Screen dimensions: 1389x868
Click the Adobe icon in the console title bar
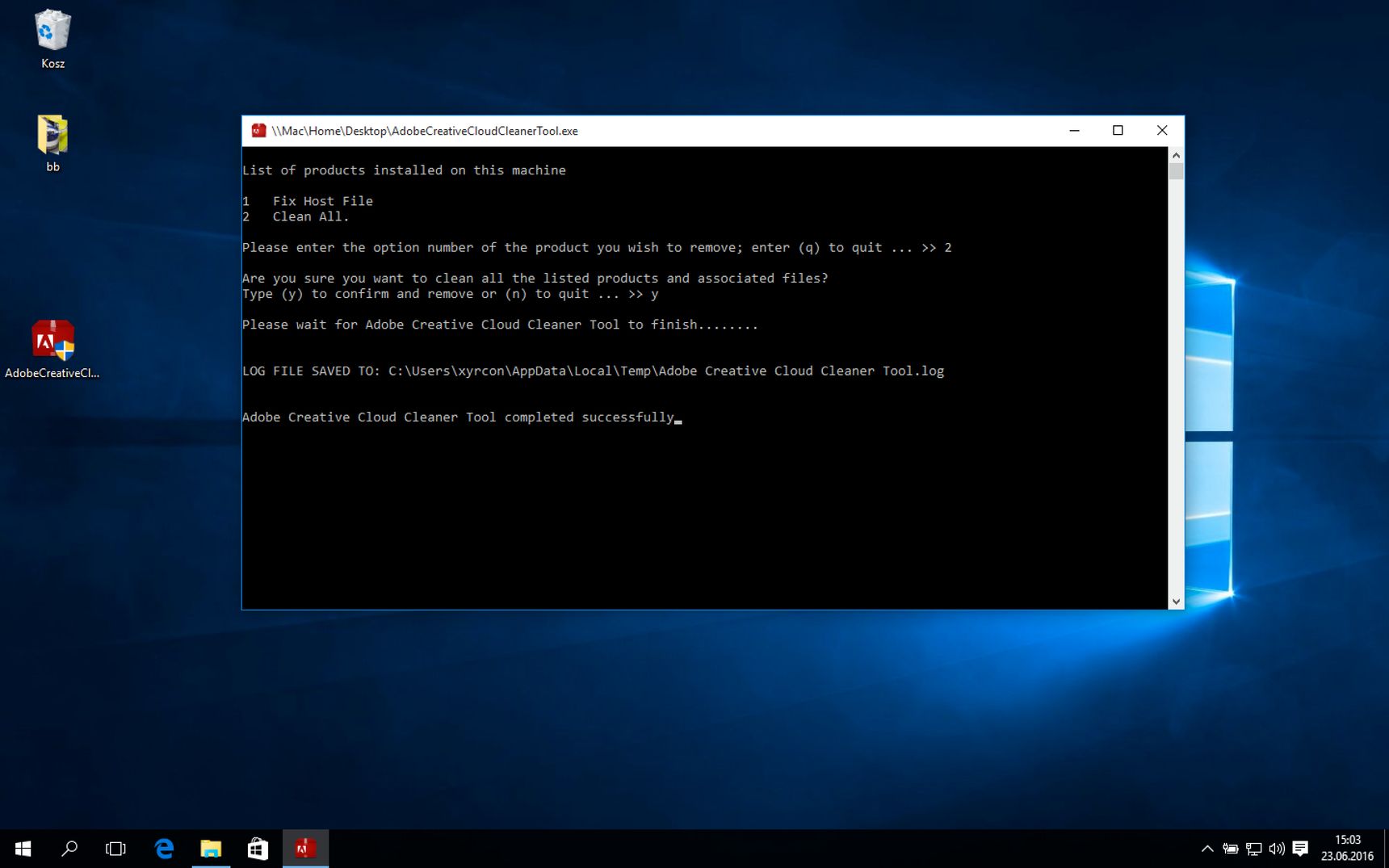(x=258, y=131)
